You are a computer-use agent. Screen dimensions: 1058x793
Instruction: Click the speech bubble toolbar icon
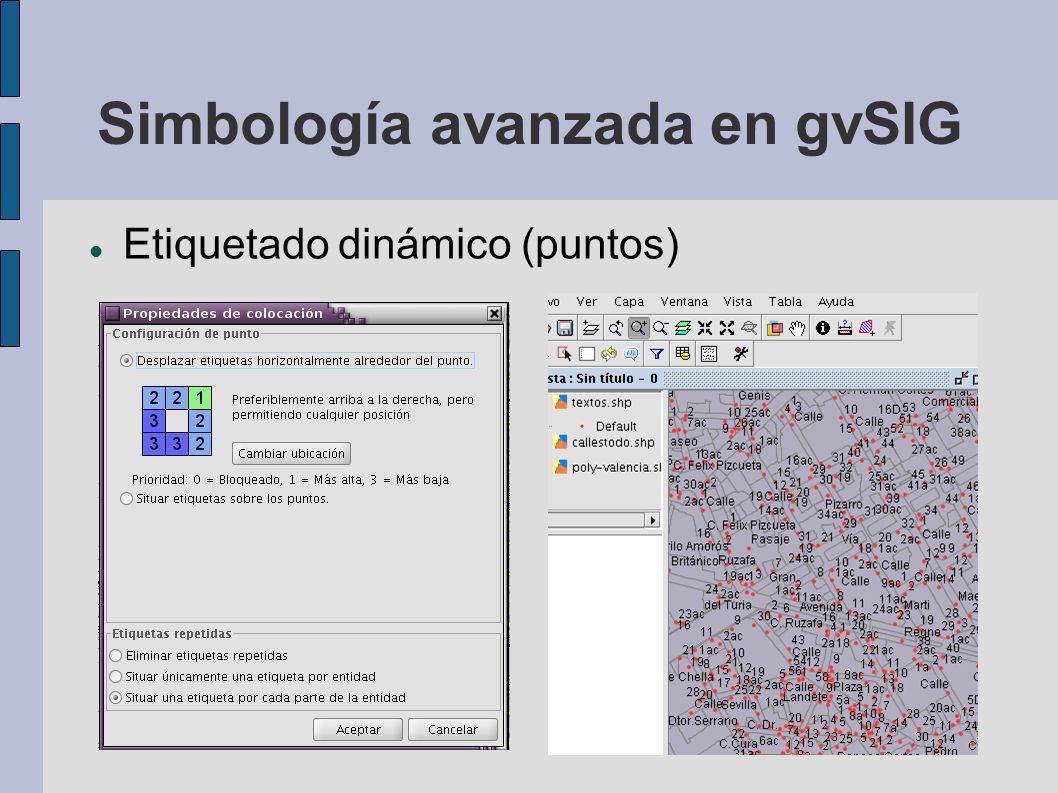point(631,354)
